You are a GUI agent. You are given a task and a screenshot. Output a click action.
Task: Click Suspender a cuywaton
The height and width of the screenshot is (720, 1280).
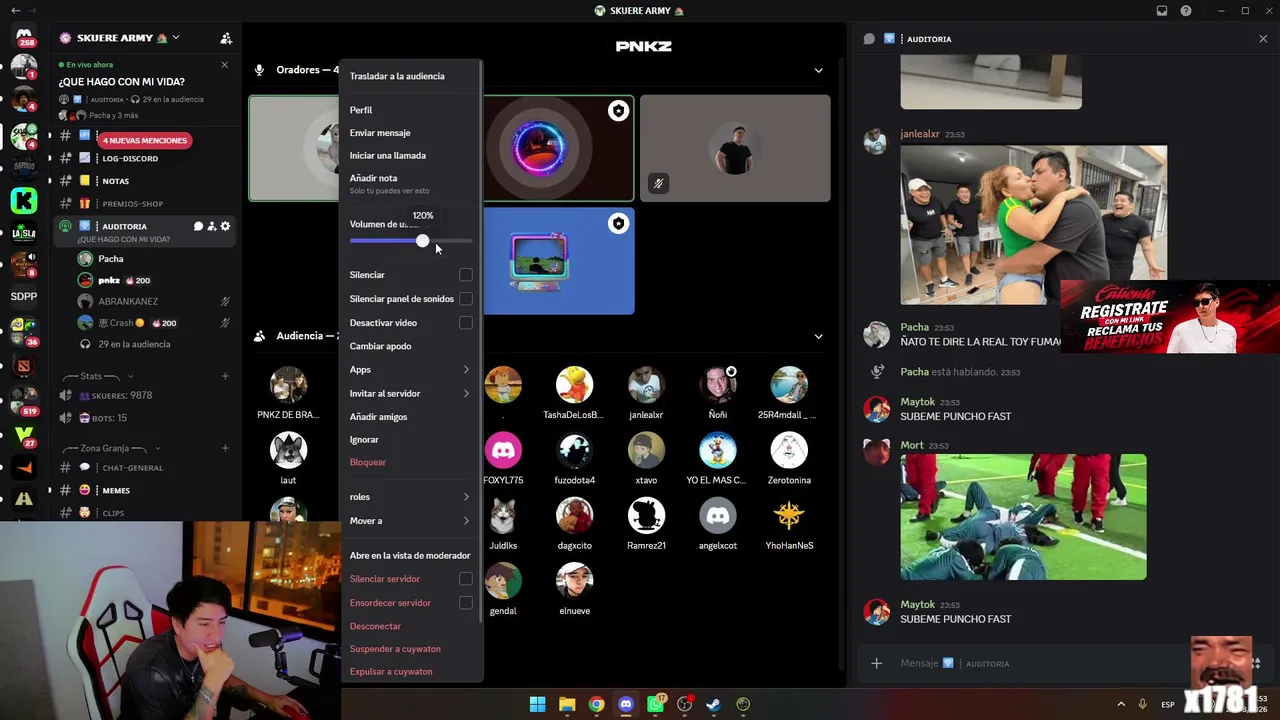click(395, 649)
